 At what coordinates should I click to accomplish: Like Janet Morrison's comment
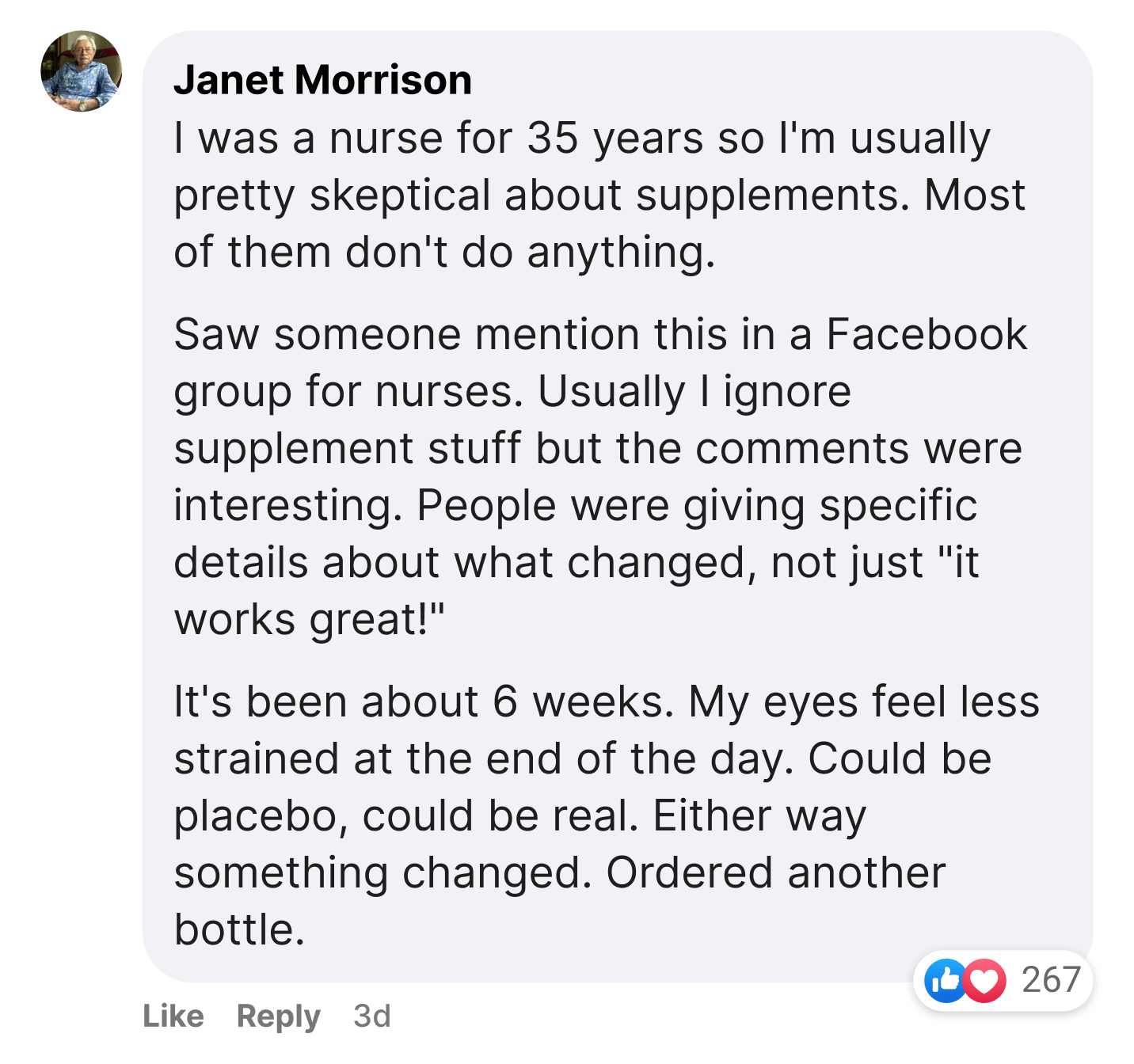click(x=173, y=1016)
